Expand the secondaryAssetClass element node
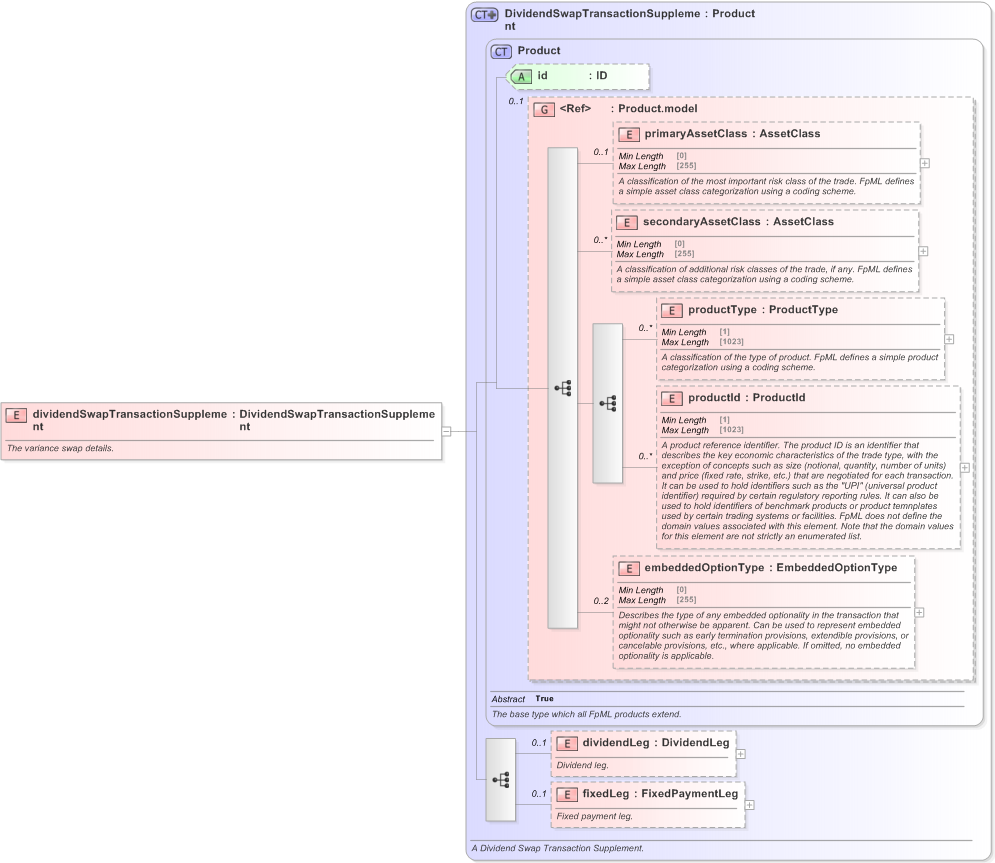 [923, 251]
